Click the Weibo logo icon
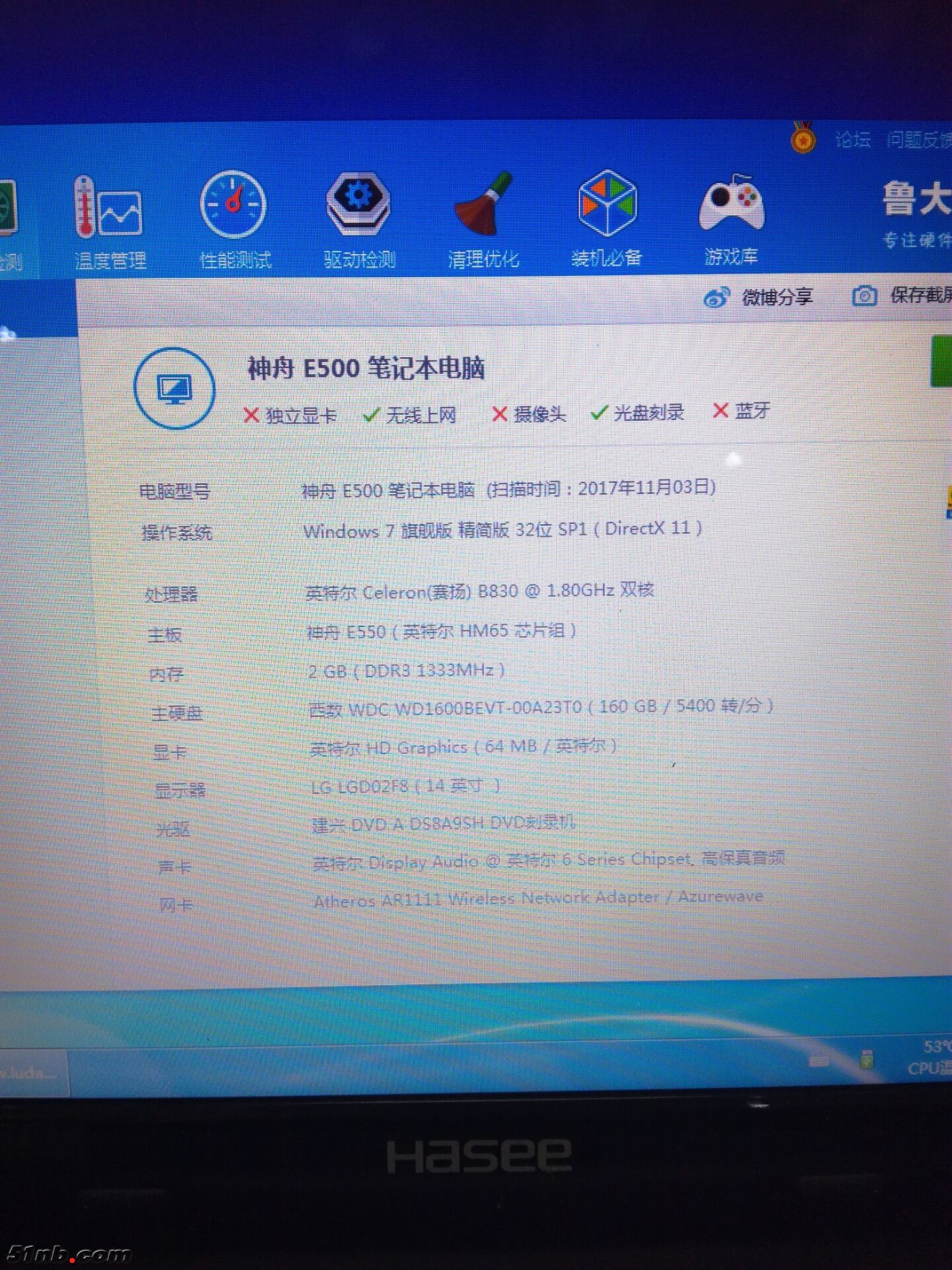Screen dimensions: 952x1270 pyautogui.click(x=717, y=298)
